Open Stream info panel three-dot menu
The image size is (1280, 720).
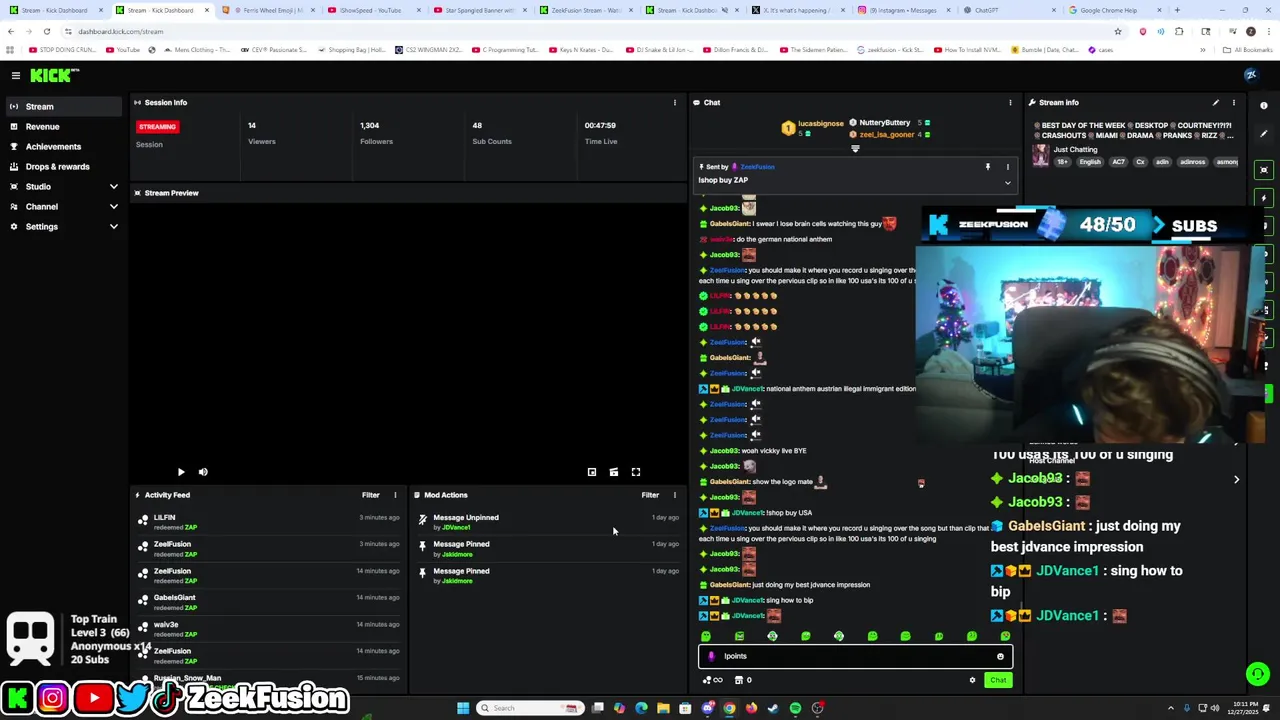pyautogui.click(x=1234, y=102)
